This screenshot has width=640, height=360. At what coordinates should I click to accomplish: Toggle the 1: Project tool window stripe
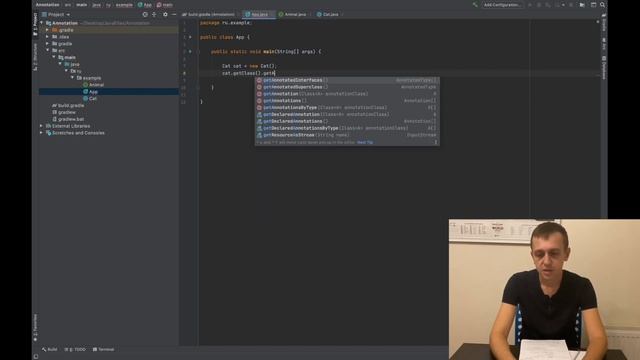point(36,24)
